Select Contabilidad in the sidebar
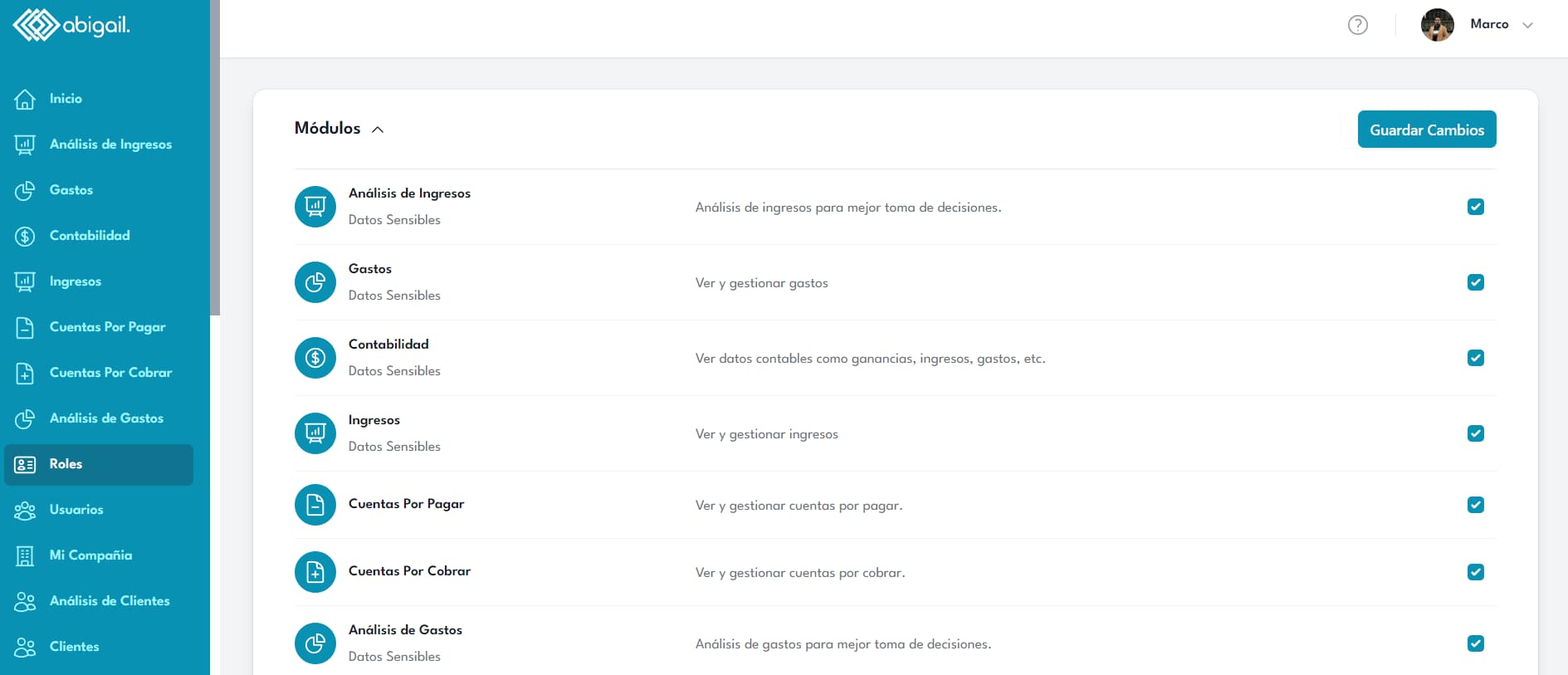The image size is (1568, 675). [90, 236]
